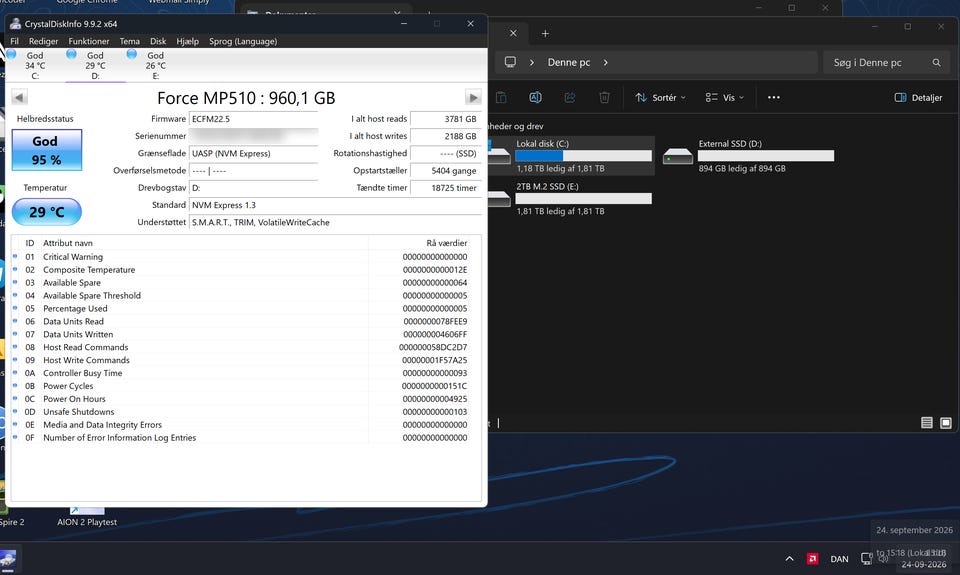Image resolution: width=960 pixels, height=575 pixels.
Task: Click the delete trash icon in Explorer toolbar
Action: 604,97
